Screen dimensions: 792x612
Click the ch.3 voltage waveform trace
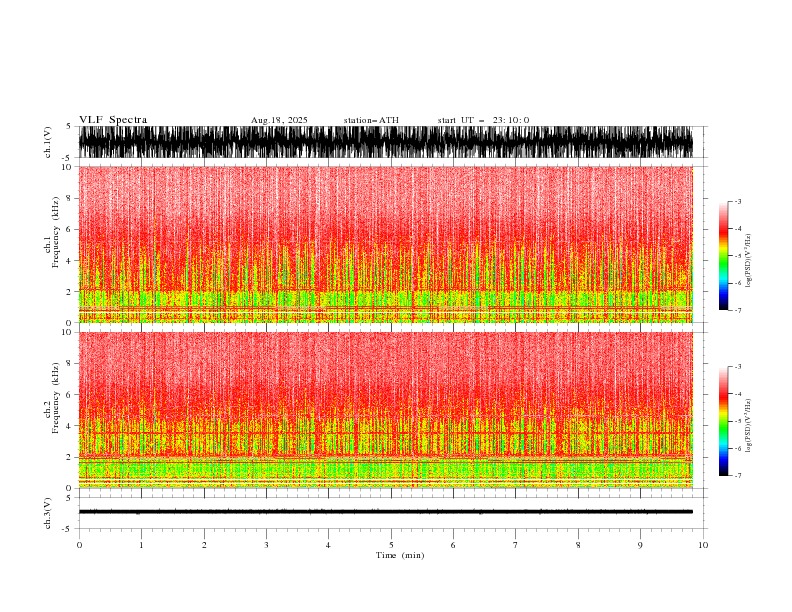385,512
